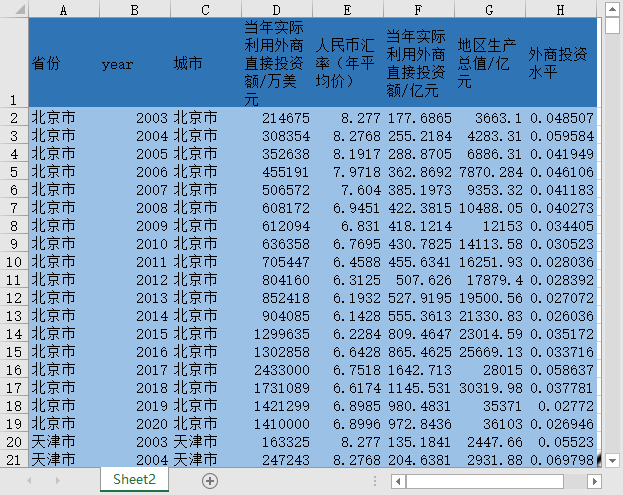Select column A header
This screenshot has width=623, height=495.
coord(64,9)
